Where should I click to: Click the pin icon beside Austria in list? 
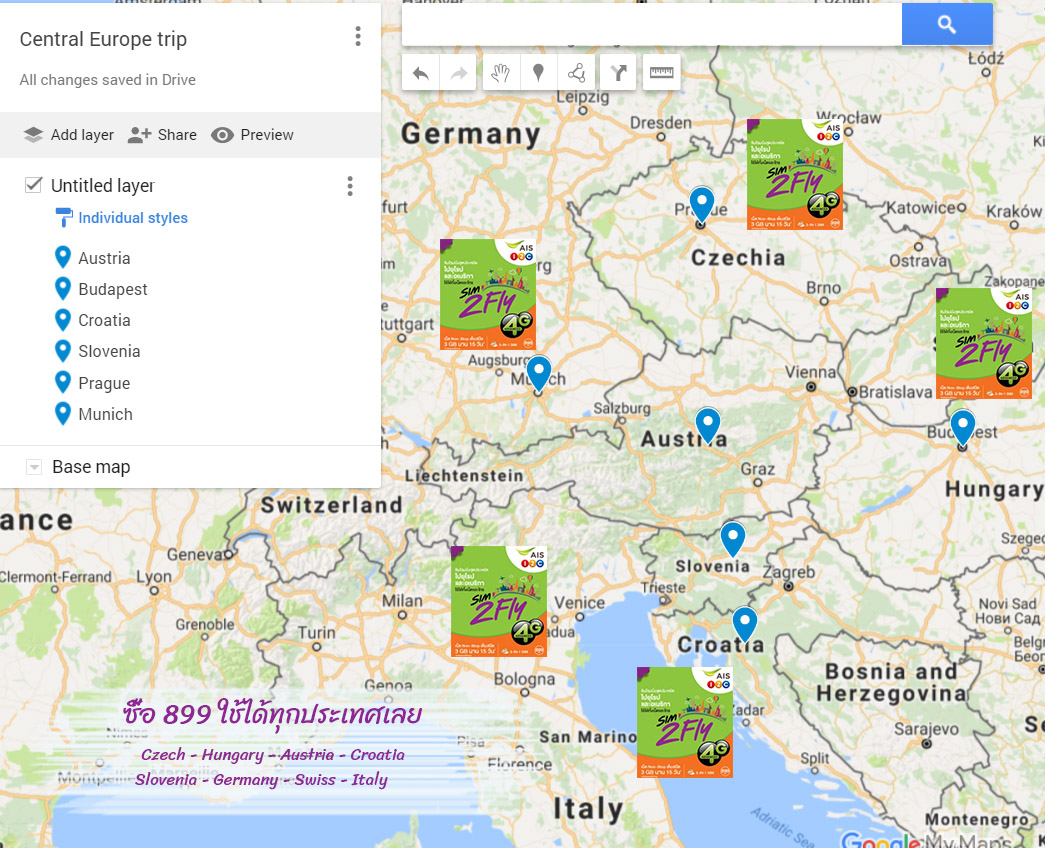click(x=63, y=257)
